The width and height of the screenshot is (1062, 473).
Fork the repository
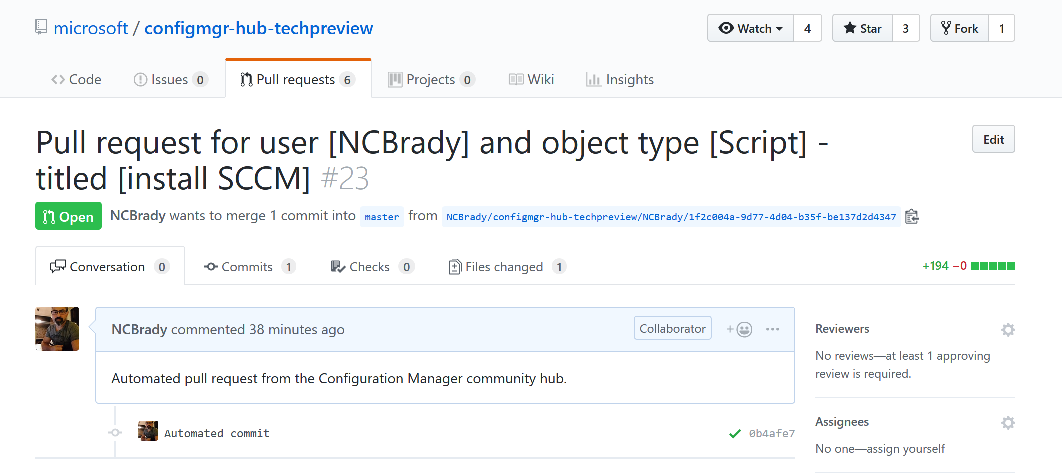(x=959, y=28)
